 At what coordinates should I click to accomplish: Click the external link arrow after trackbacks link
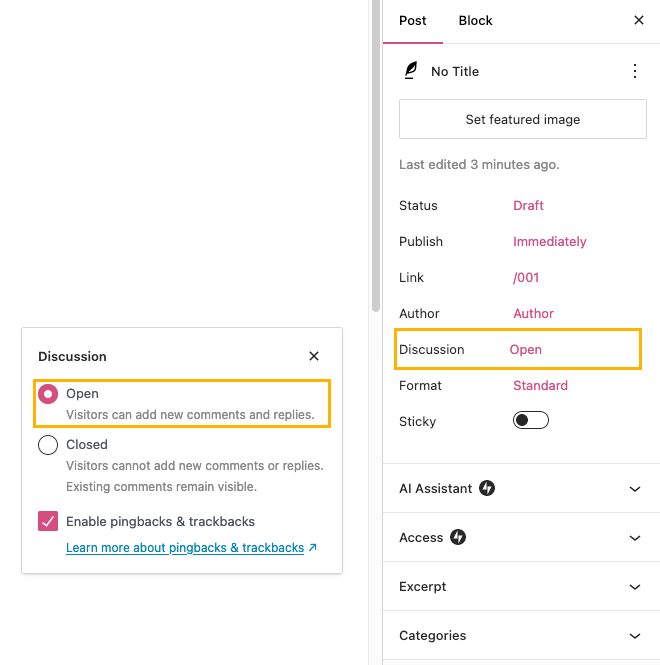(x=313, y=548)
